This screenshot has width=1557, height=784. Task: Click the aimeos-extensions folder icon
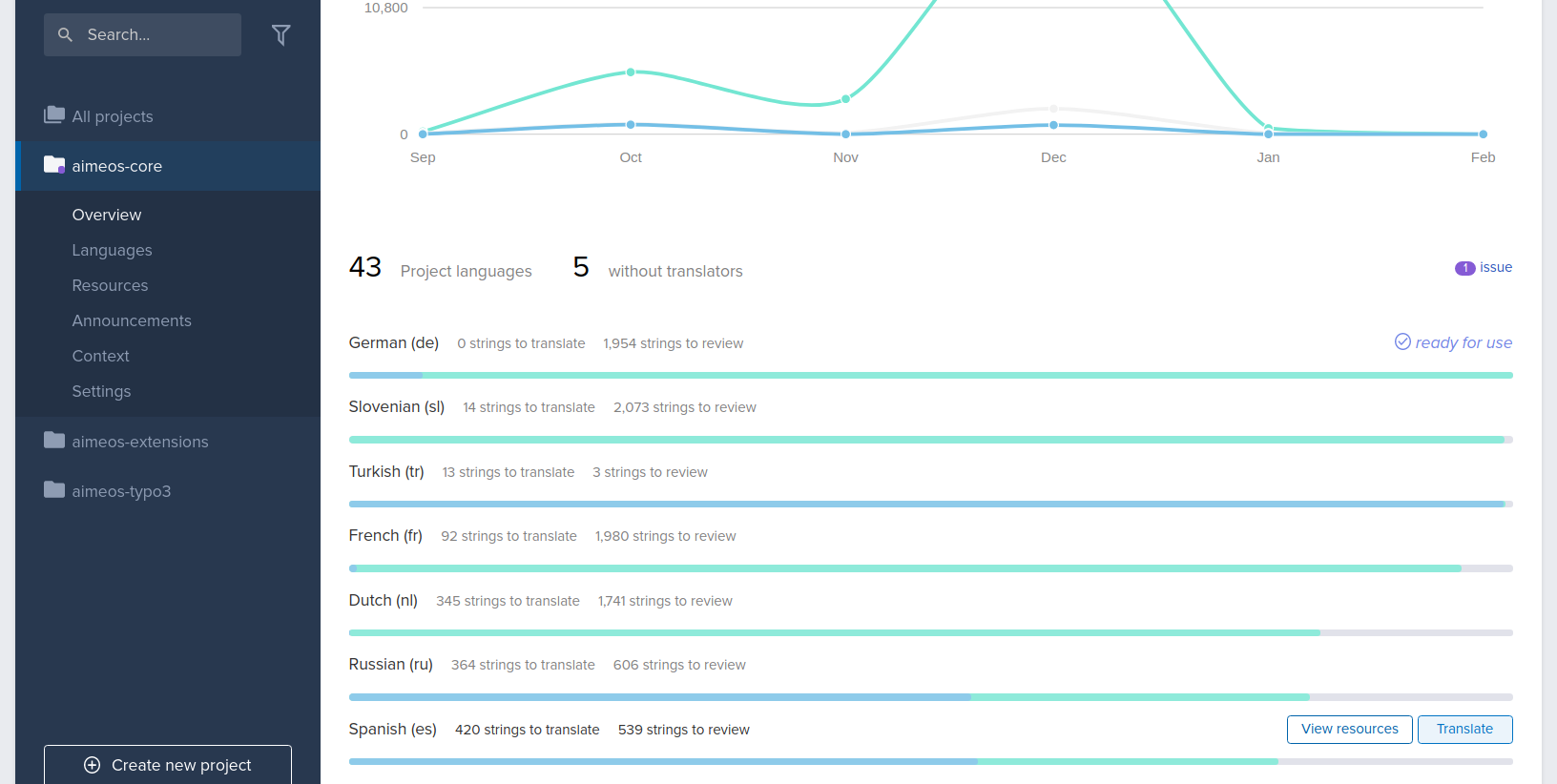(54, 441)
